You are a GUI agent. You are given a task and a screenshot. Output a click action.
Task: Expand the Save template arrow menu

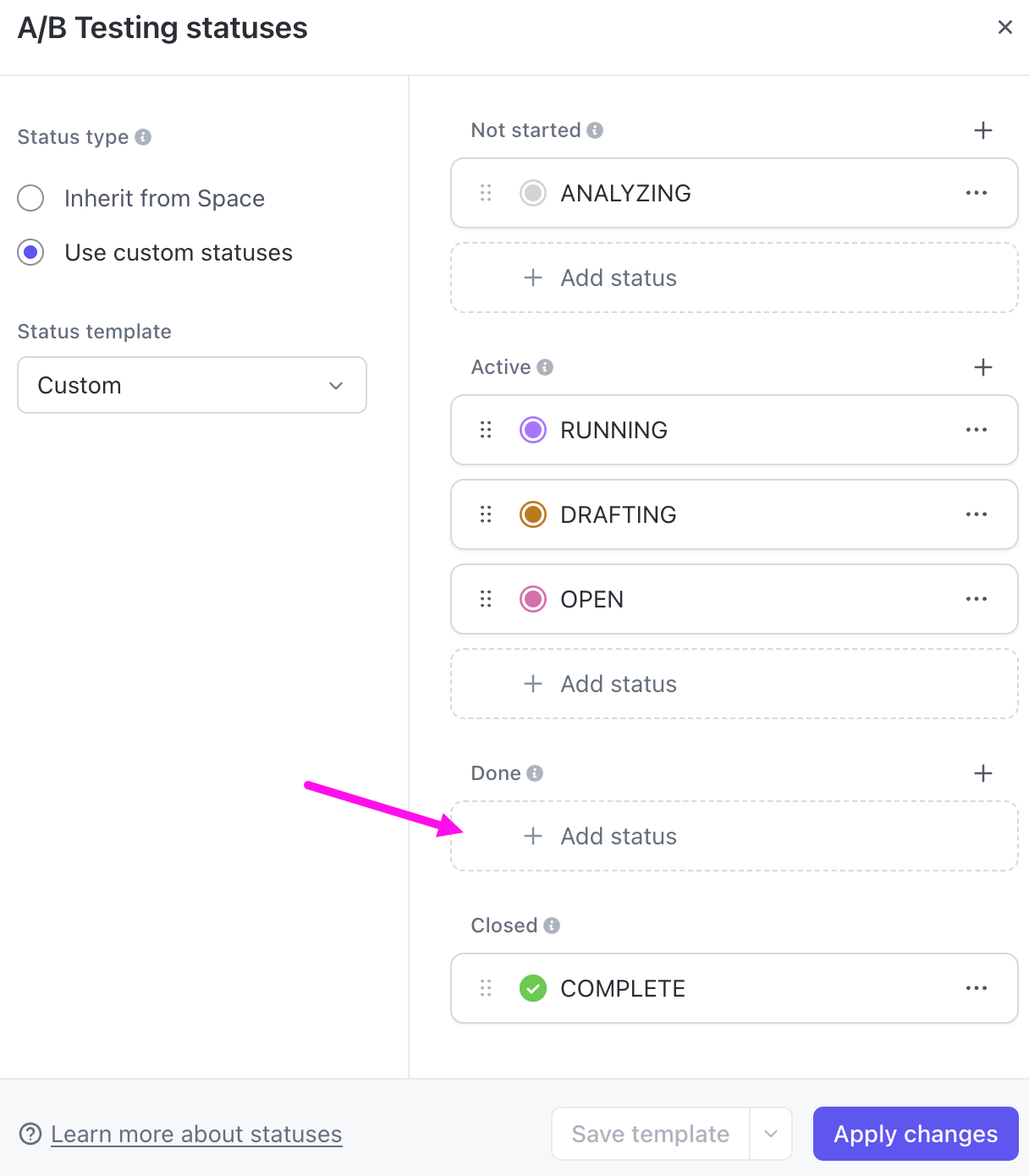[x=771, y=1134]
